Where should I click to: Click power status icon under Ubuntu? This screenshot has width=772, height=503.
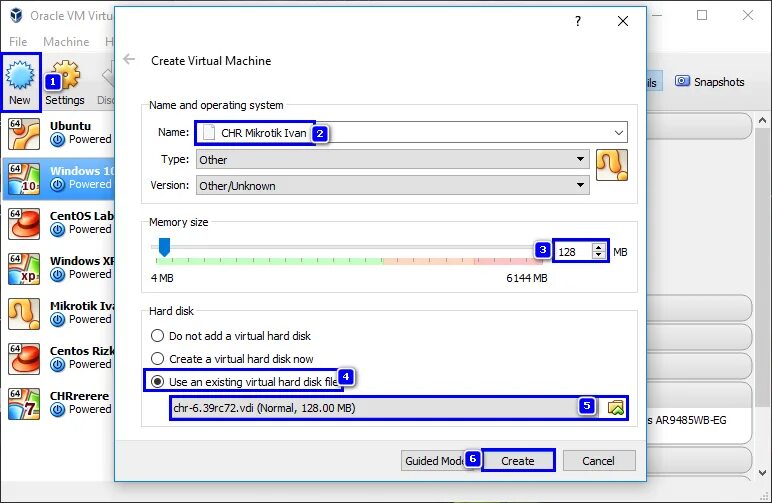58,140
